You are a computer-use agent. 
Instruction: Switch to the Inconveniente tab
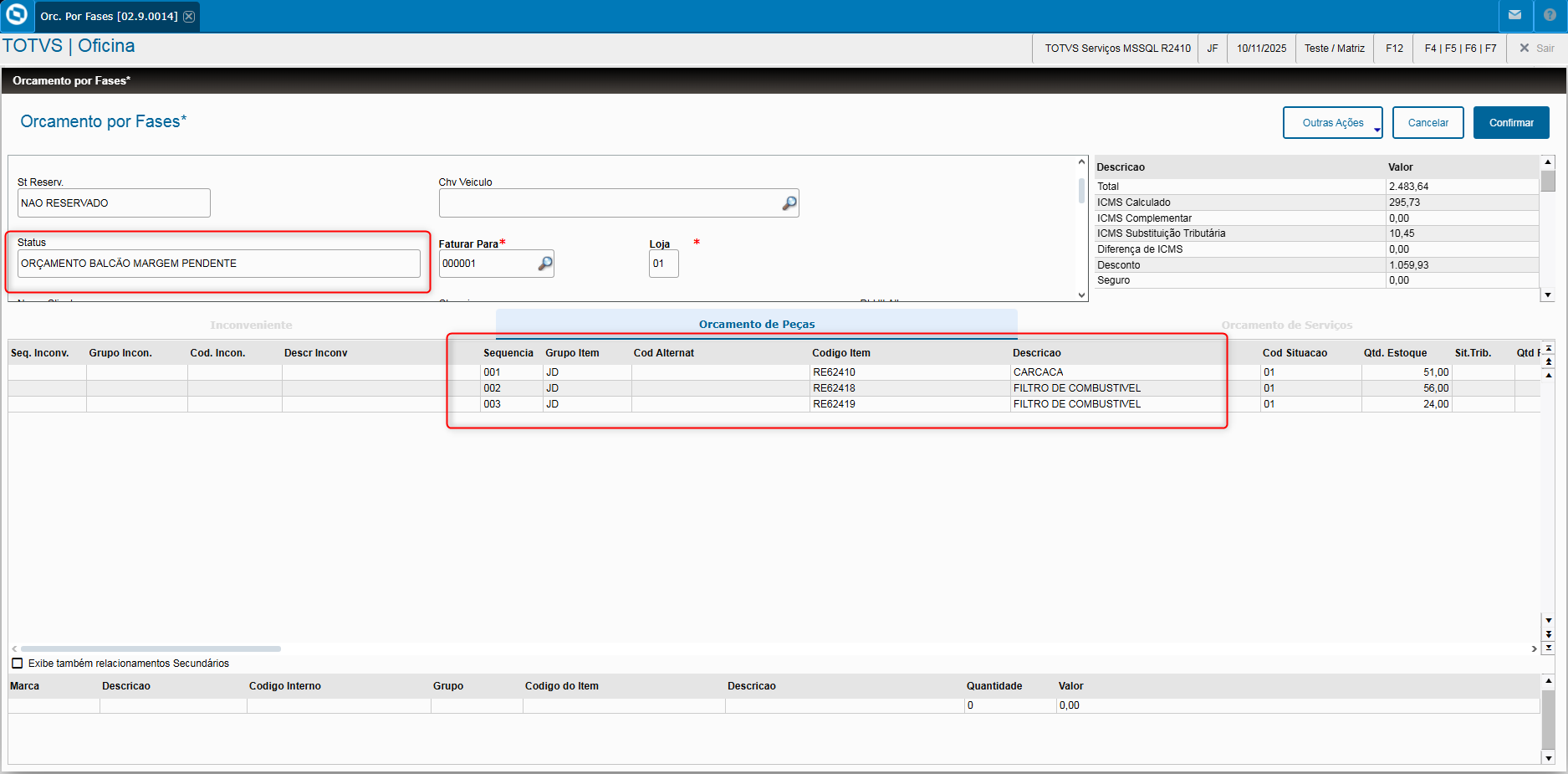coord(251,325)
